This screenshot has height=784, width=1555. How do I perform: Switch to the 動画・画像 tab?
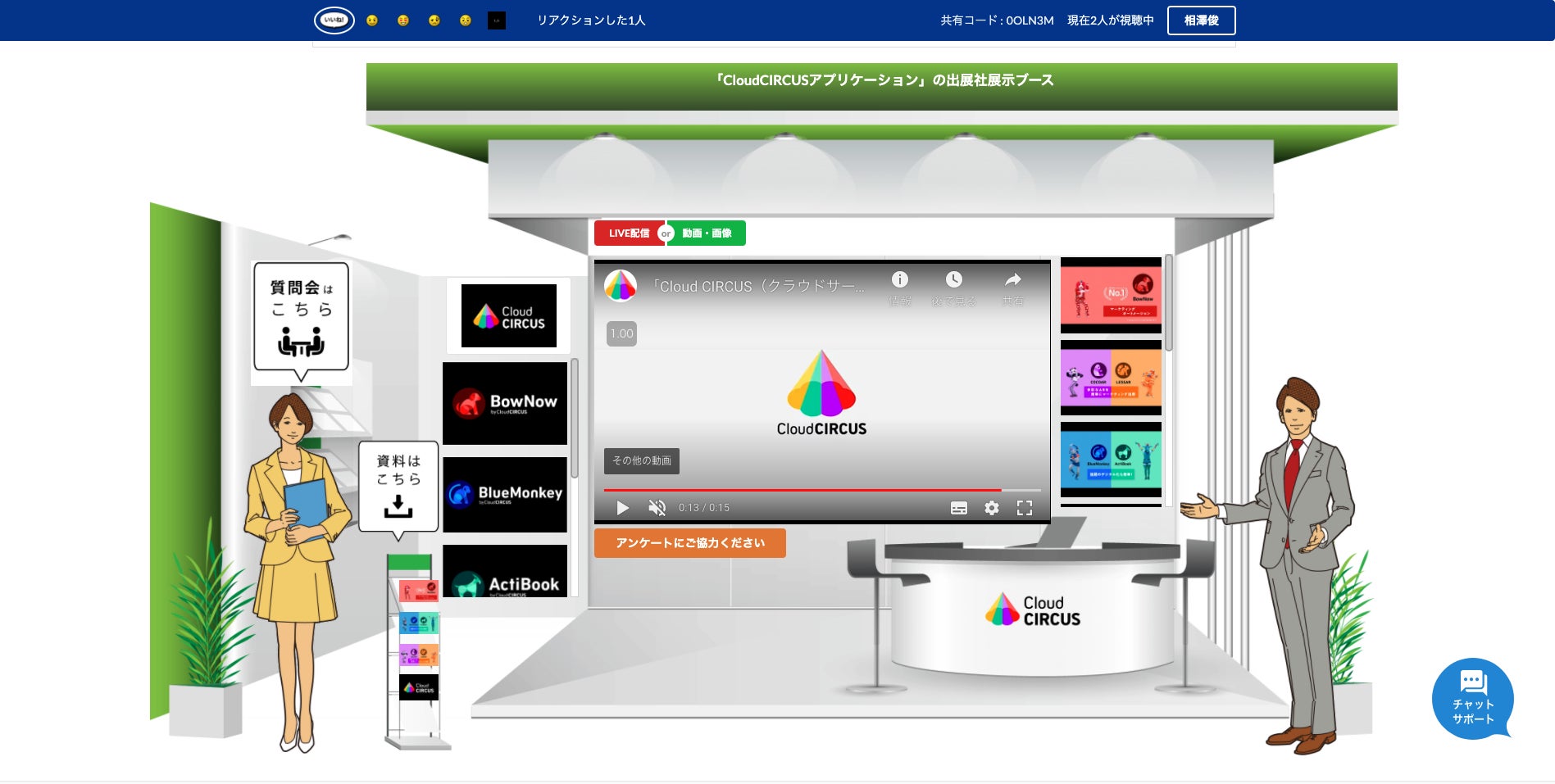coord(707,233)
